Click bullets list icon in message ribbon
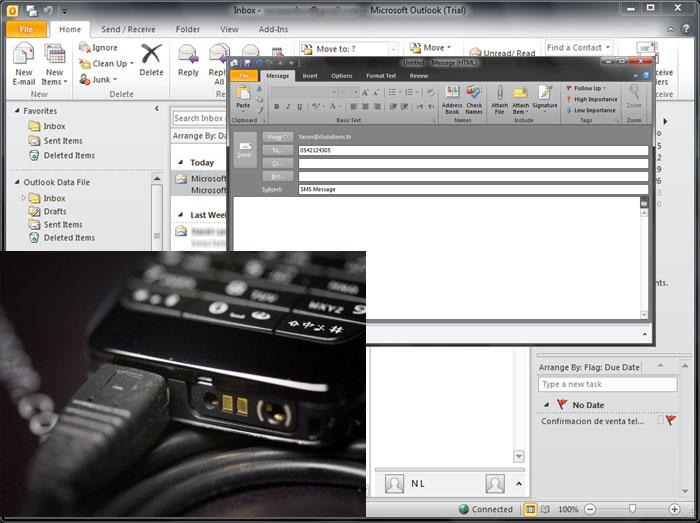Screen dimensions: 700x523 click(x=392, y=92)
